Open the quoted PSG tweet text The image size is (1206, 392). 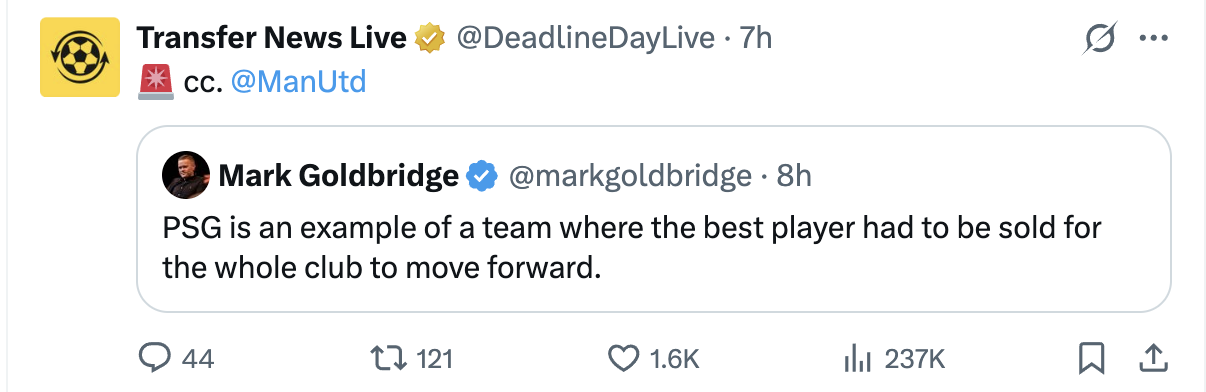point(631,248)
